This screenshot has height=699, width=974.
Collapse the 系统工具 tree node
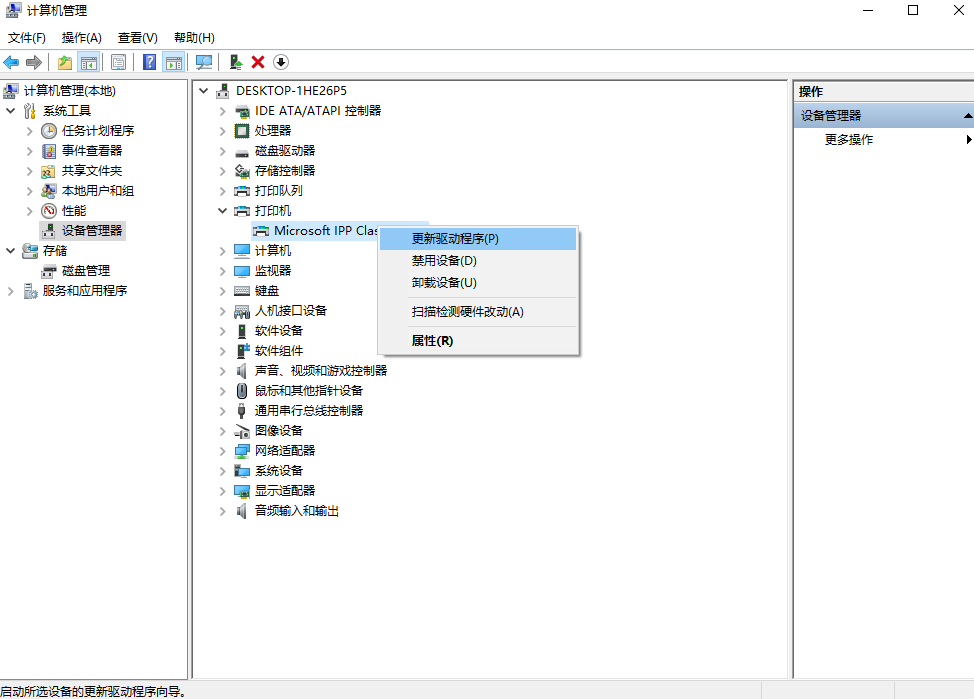pyautogui.click(x=11, y=111)
